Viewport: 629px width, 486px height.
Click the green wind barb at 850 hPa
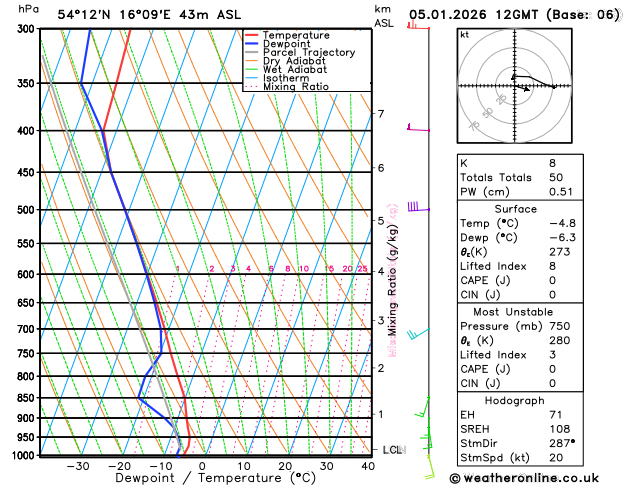pos(422,407)
